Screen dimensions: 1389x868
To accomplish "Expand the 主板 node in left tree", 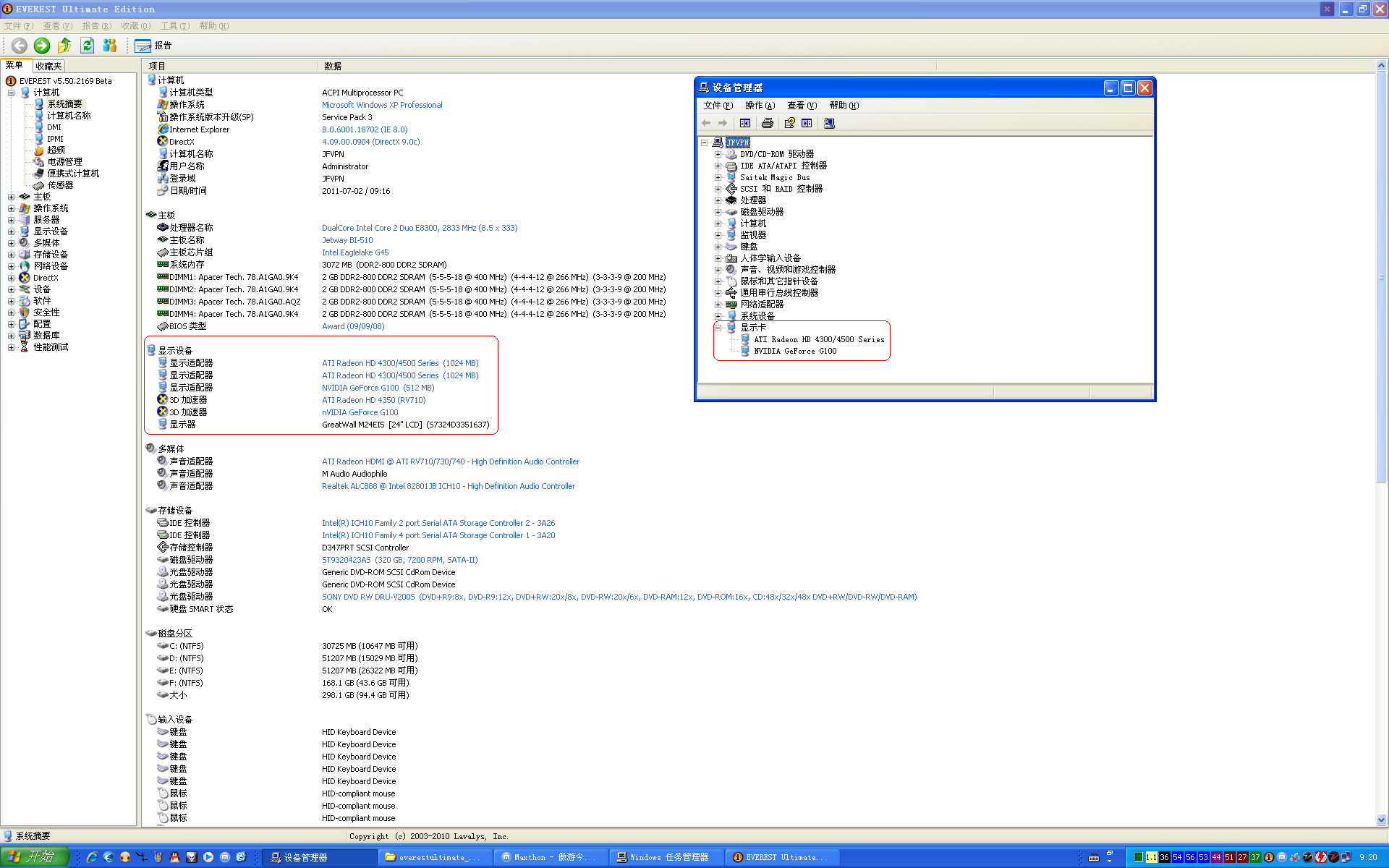I will 11,197.
